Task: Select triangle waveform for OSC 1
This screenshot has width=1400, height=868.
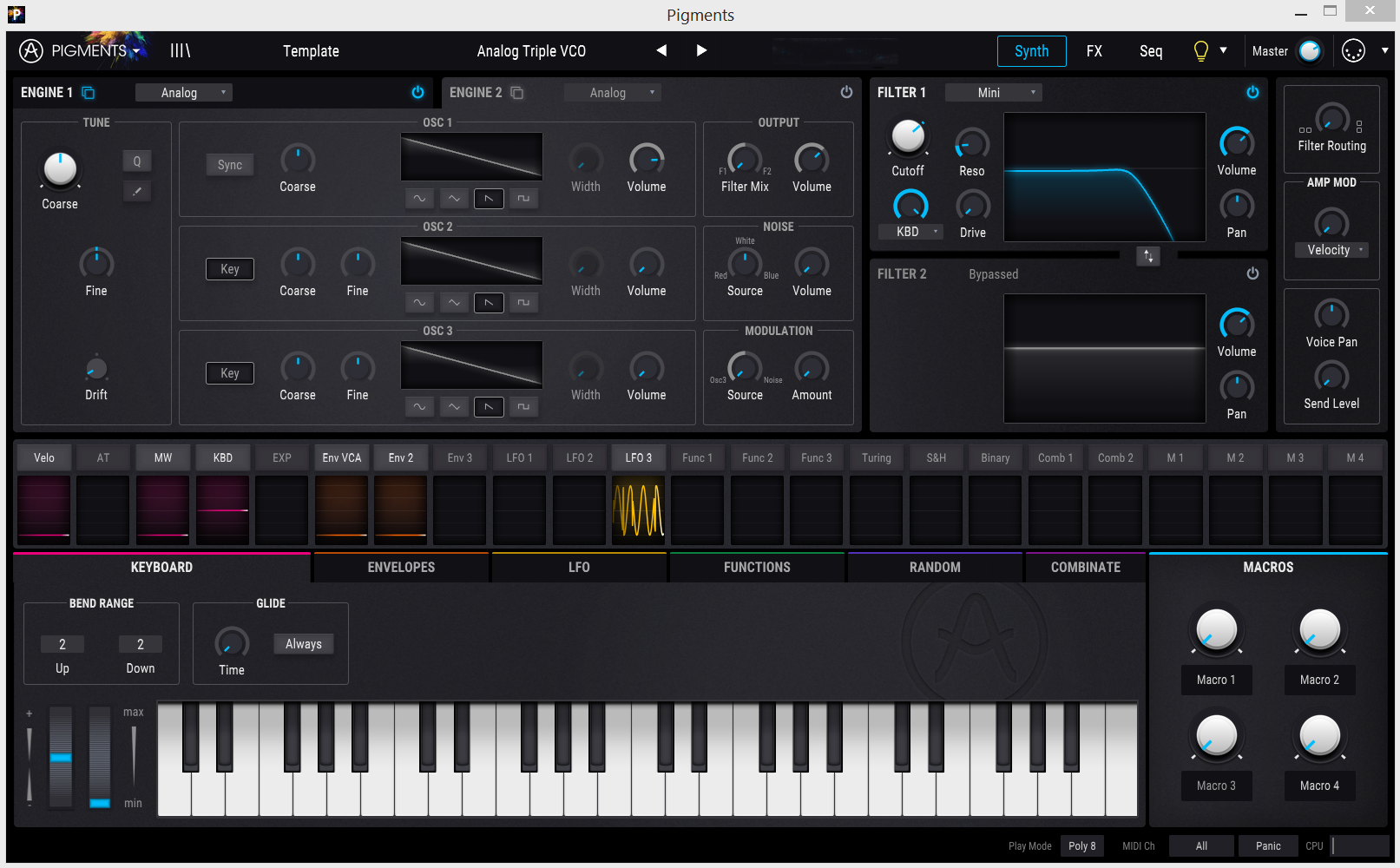Action: 454,199
